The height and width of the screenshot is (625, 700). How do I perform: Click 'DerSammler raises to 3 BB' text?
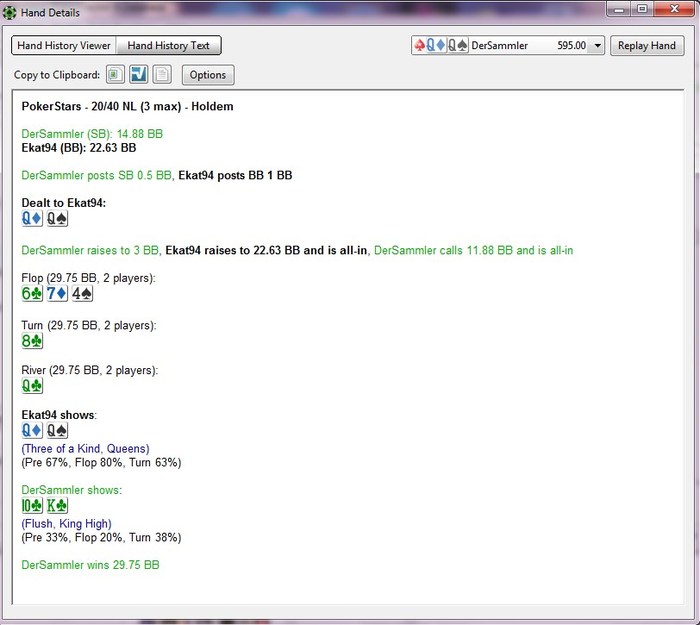90,250
